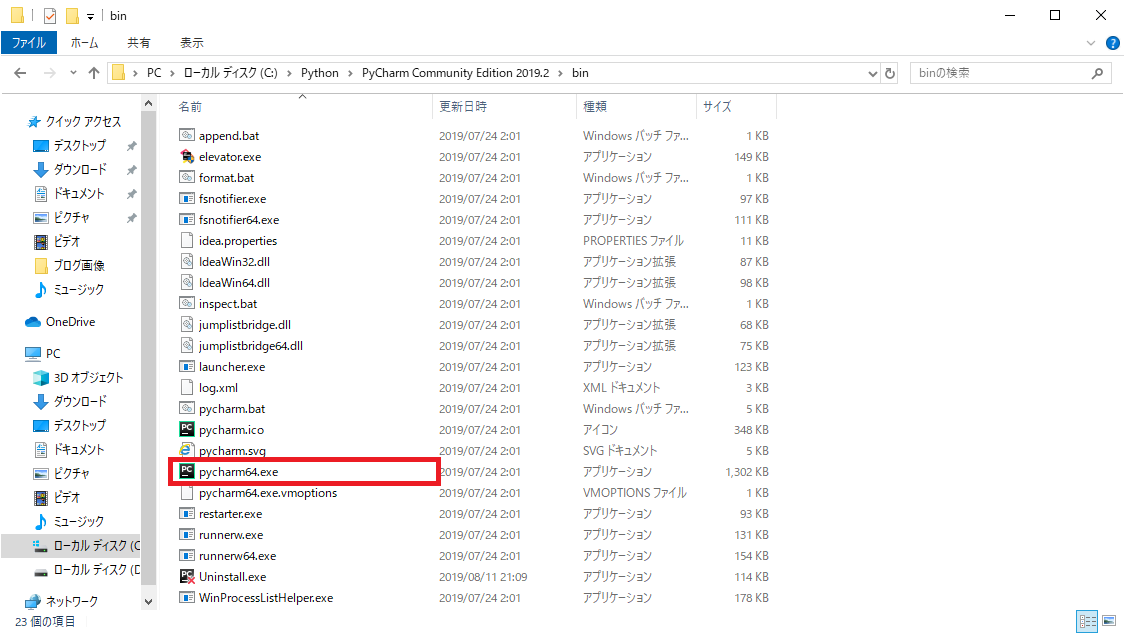Open ブログ画像 folder in Quick Access

coord(70,265)
